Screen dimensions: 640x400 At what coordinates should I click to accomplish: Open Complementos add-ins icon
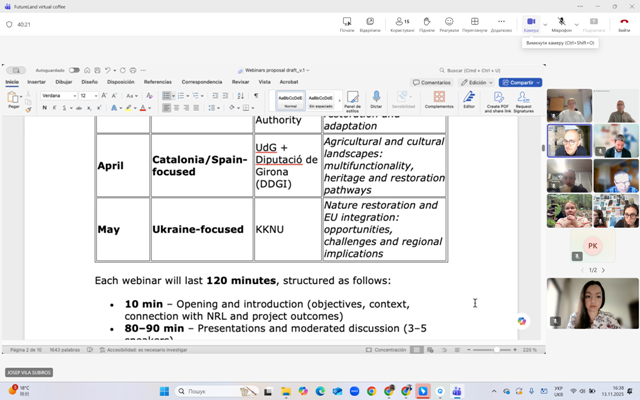(x=438, y=98)
